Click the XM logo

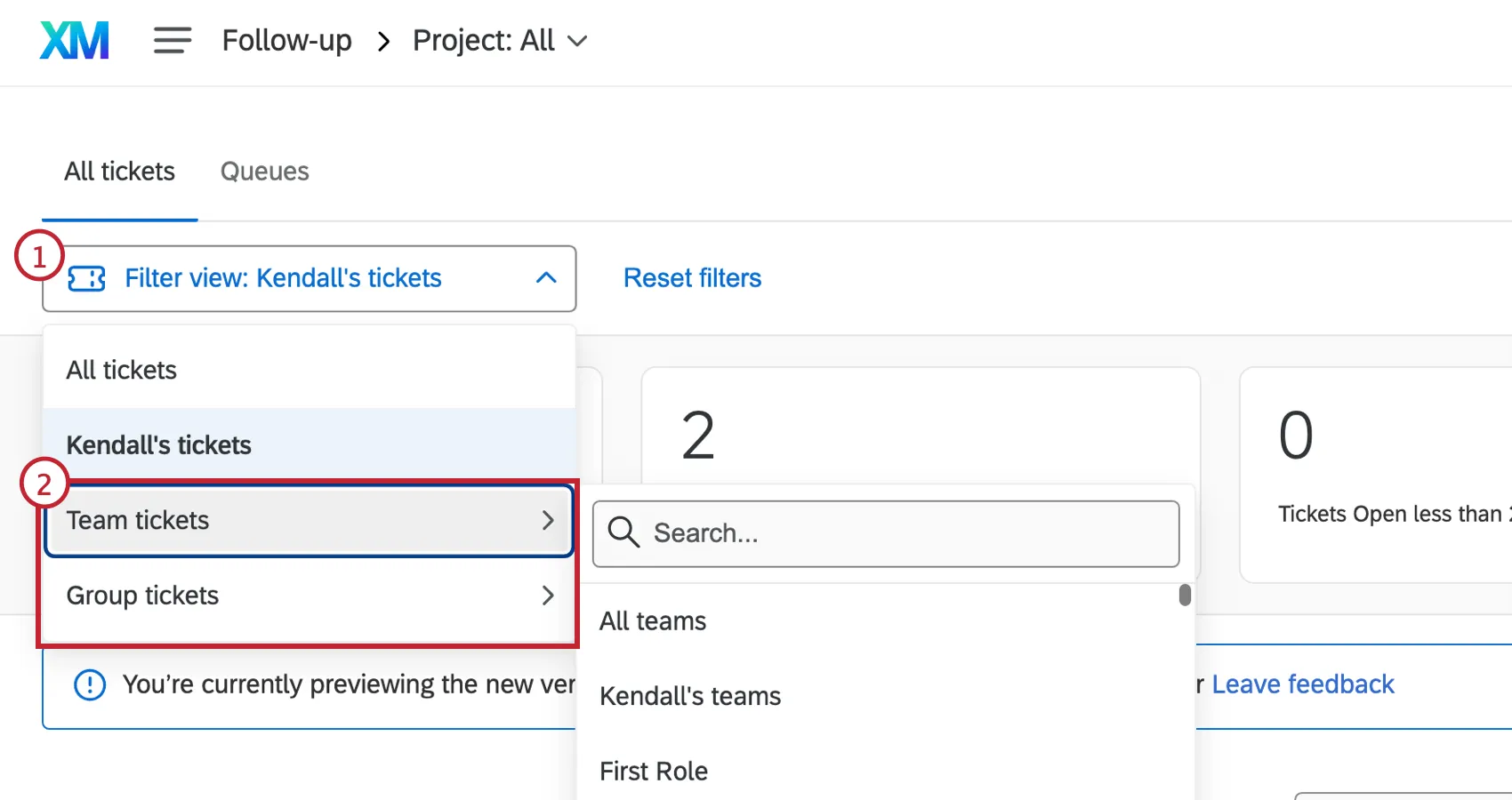74,40
